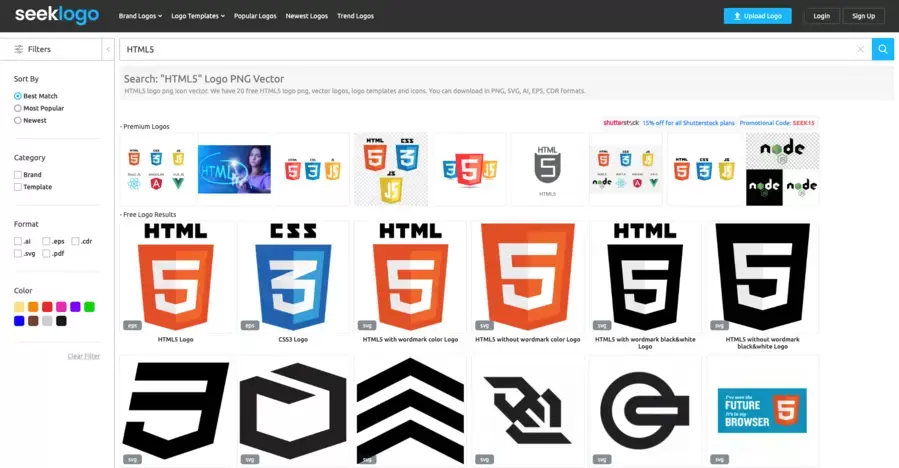
Task: Go to Popular Logos
Action: (255, 16)
